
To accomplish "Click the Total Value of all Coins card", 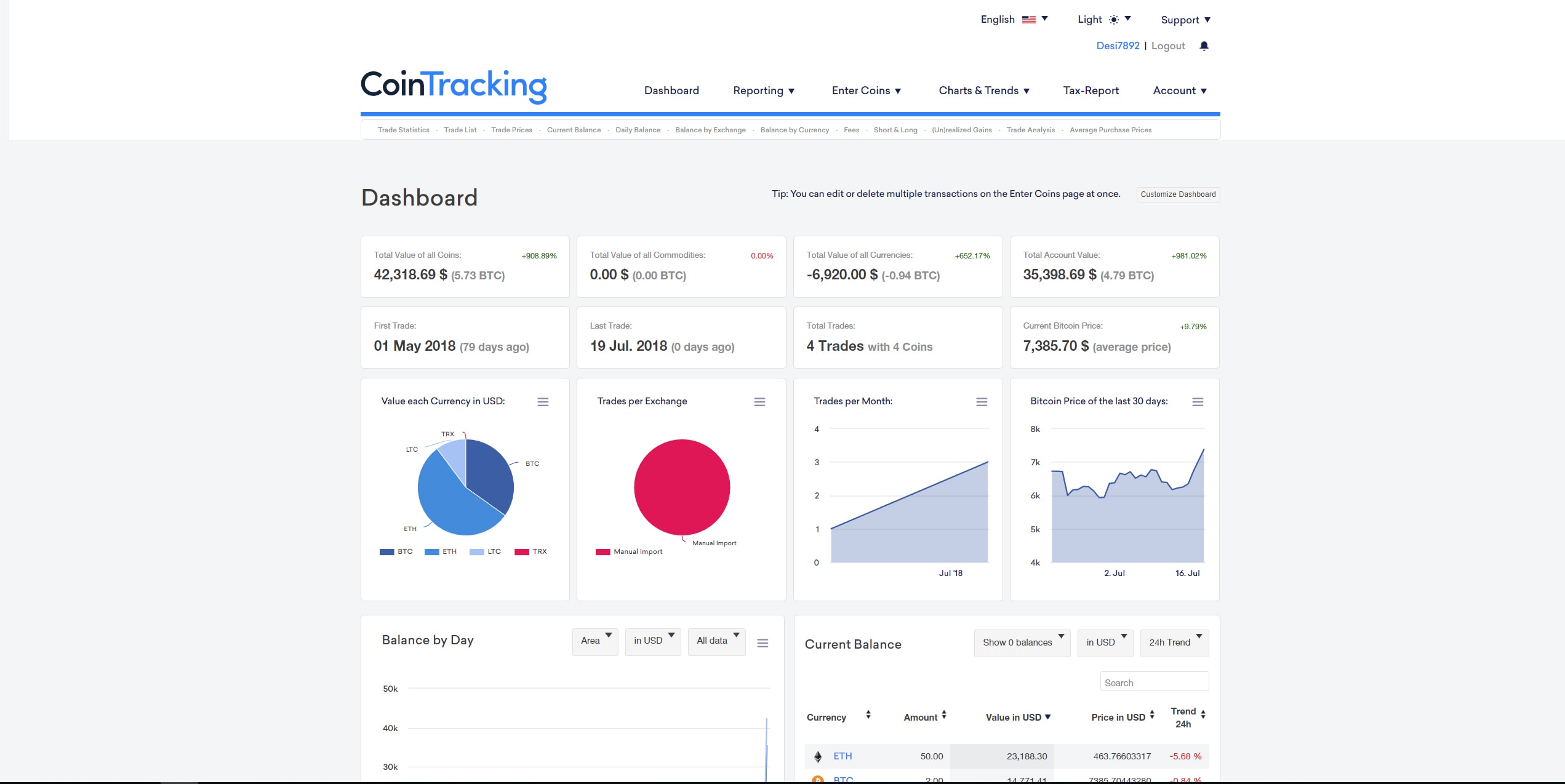I will click(465, 266).
